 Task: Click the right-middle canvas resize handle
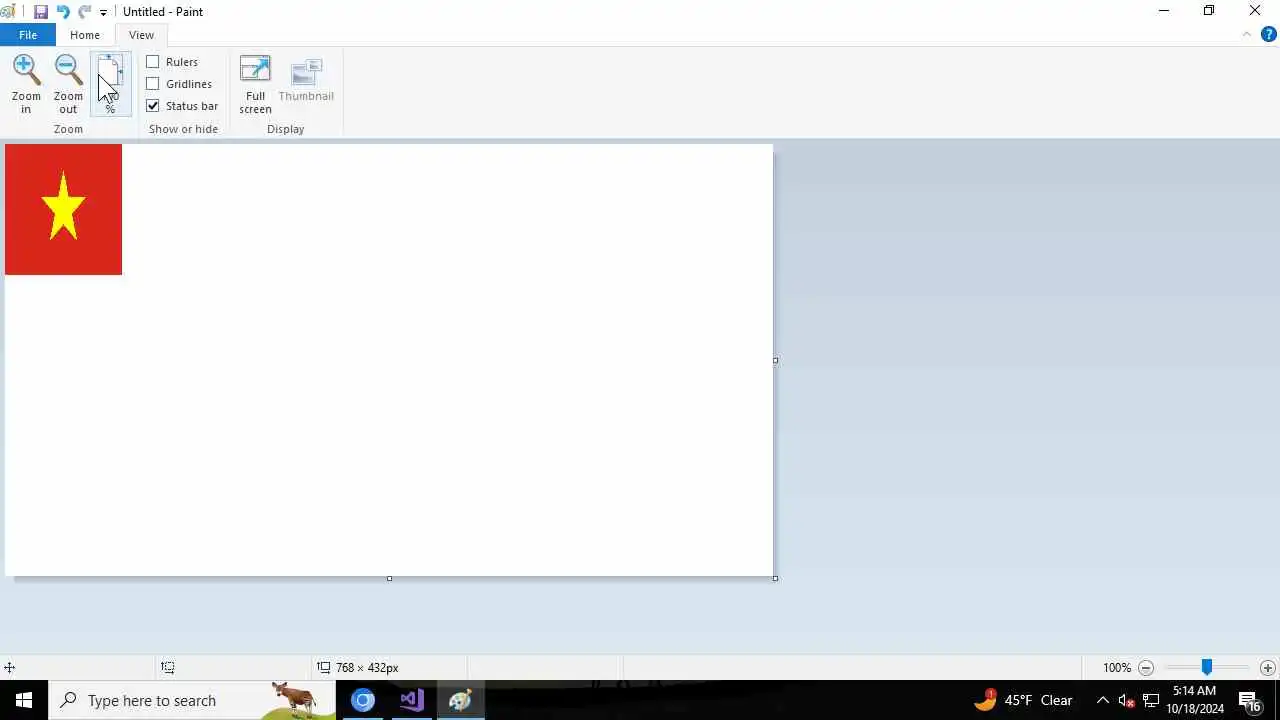[775, 360]
